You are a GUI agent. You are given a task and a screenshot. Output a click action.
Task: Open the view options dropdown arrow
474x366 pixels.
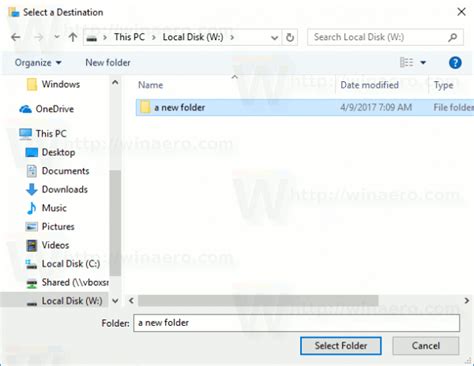click(423, 62)
